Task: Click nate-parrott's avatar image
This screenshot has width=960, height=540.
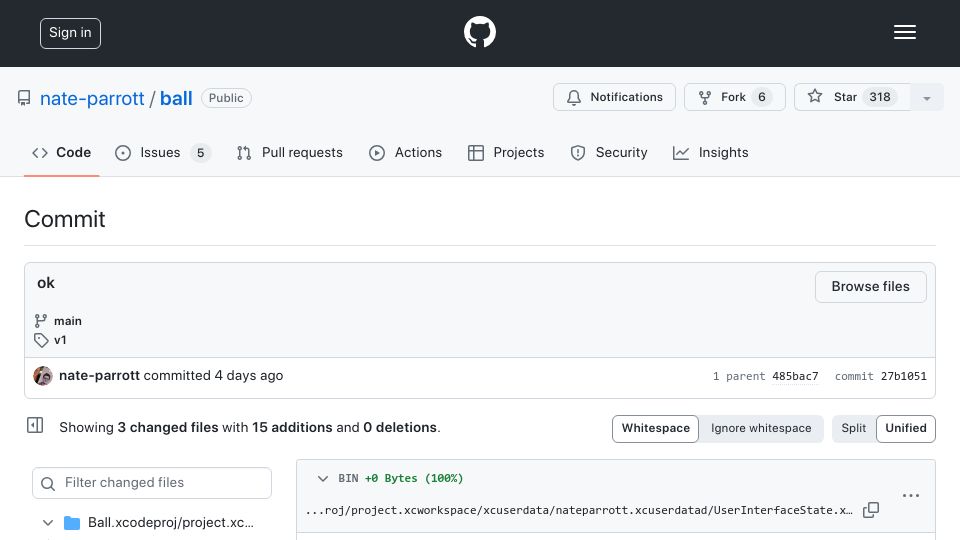Action: click(x=43, y=375)
